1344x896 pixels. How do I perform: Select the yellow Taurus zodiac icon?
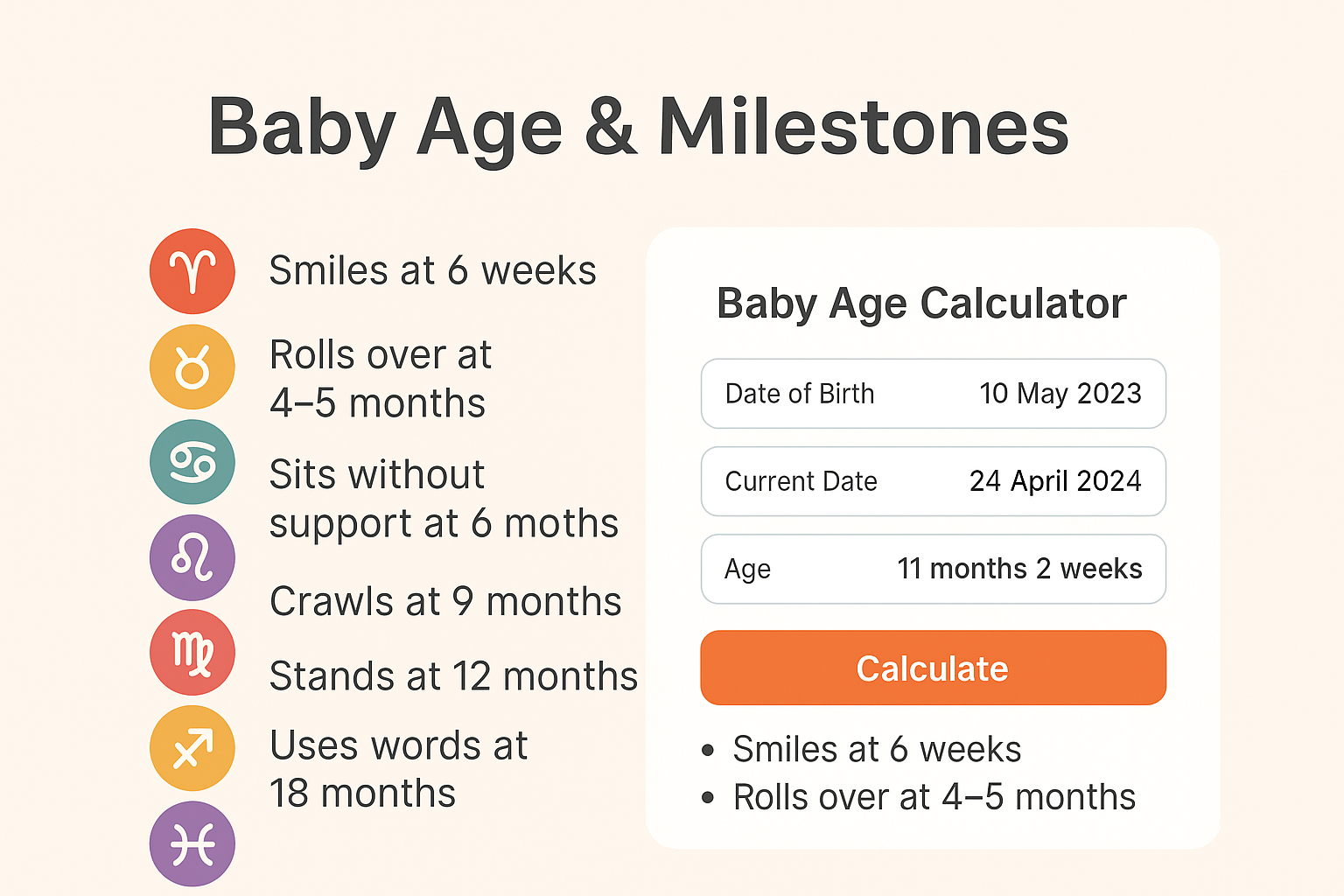pyautogui.click(x=192, y=367)
